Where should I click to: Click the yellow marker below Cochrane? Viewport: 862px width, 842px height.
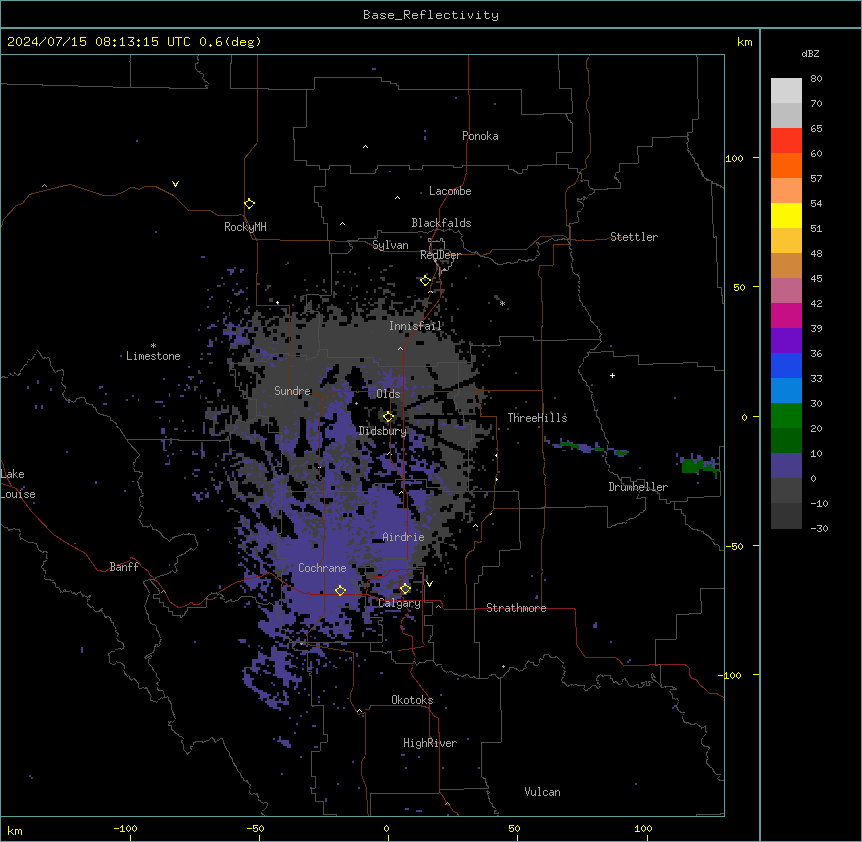[x=340, y=590]
